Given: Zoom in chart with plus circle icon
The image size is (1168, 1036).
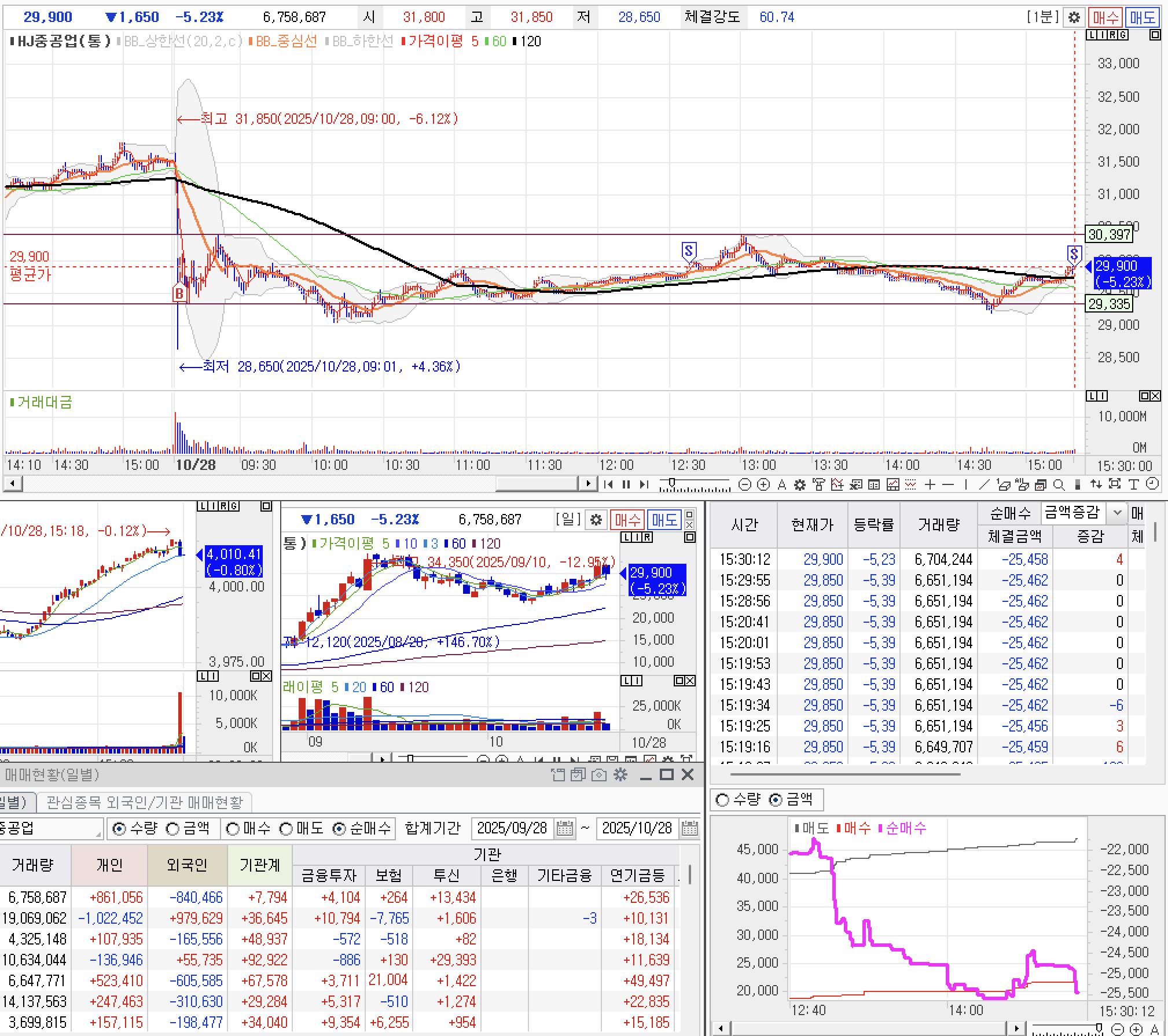Looking at the screenshot, I should pyautogui.click(x=763, y=485).
